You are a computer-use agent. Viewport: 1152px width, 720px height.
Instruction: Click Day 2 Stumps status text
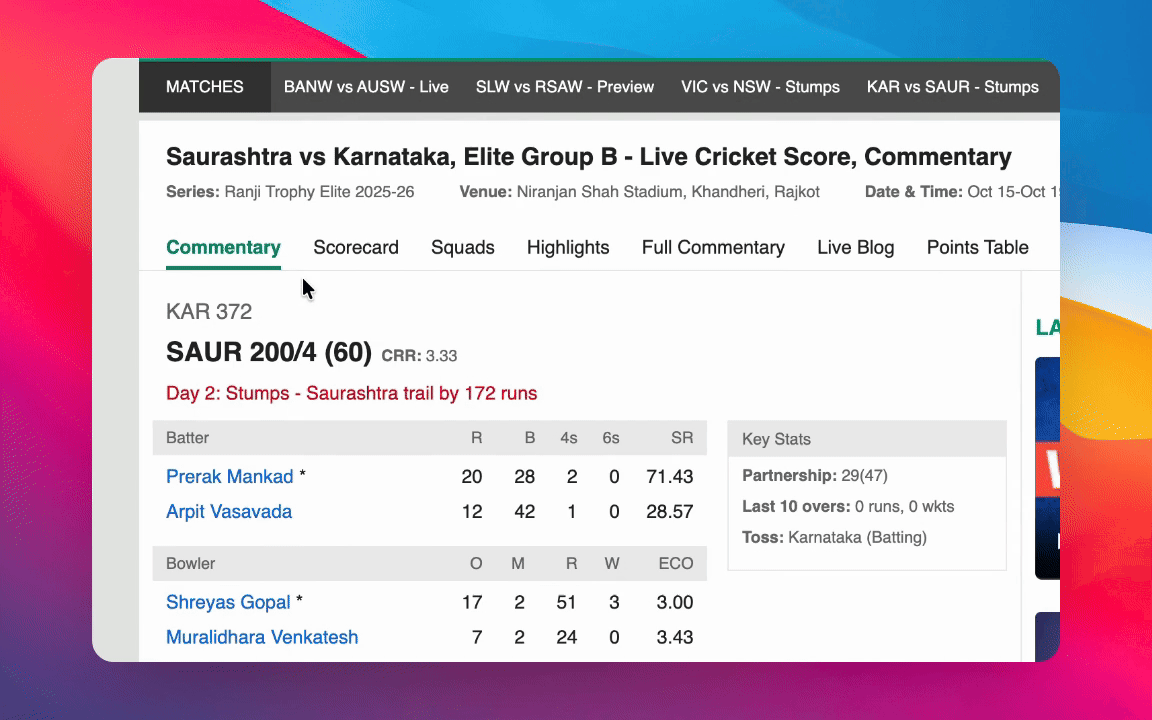[x=351, y=393]
